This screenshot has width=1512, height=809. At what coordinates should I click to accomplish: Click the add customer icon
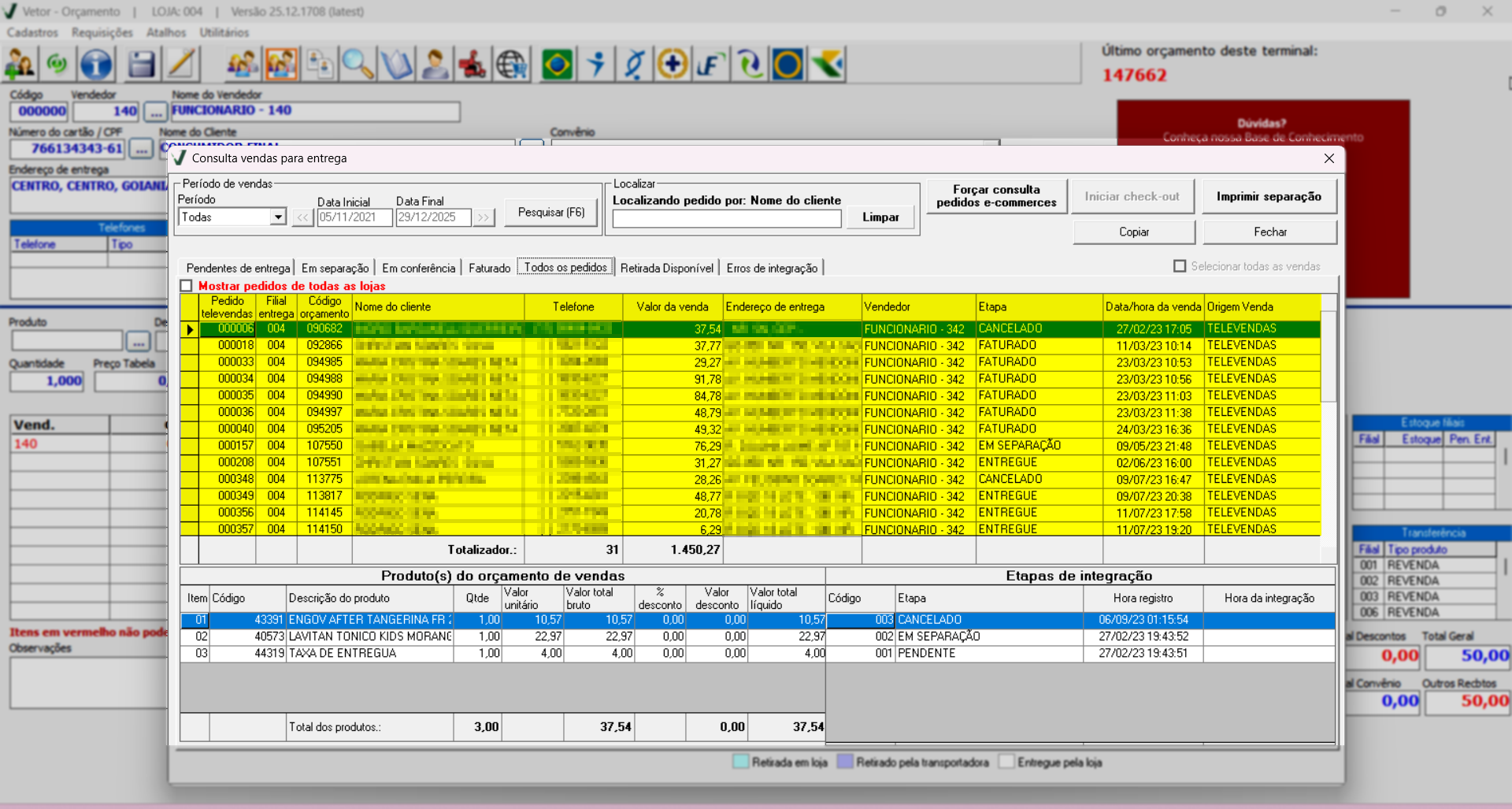tap(19, 65)
